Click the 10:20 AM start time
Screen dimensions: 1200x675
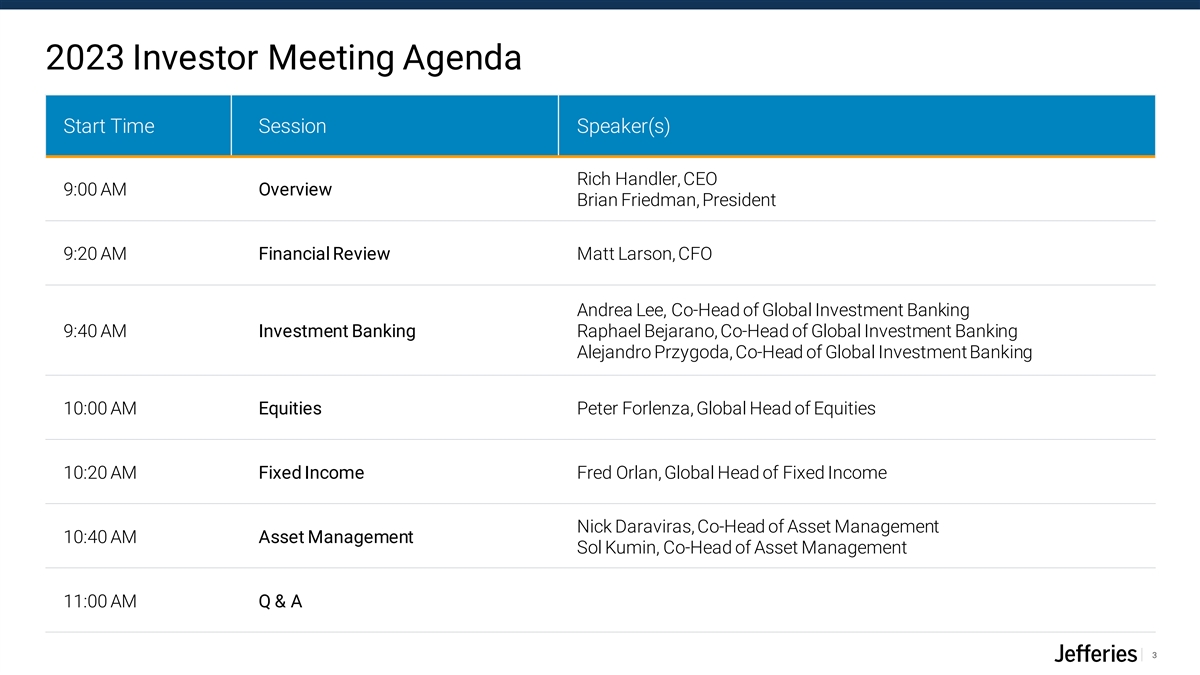(x=99, y=473)
